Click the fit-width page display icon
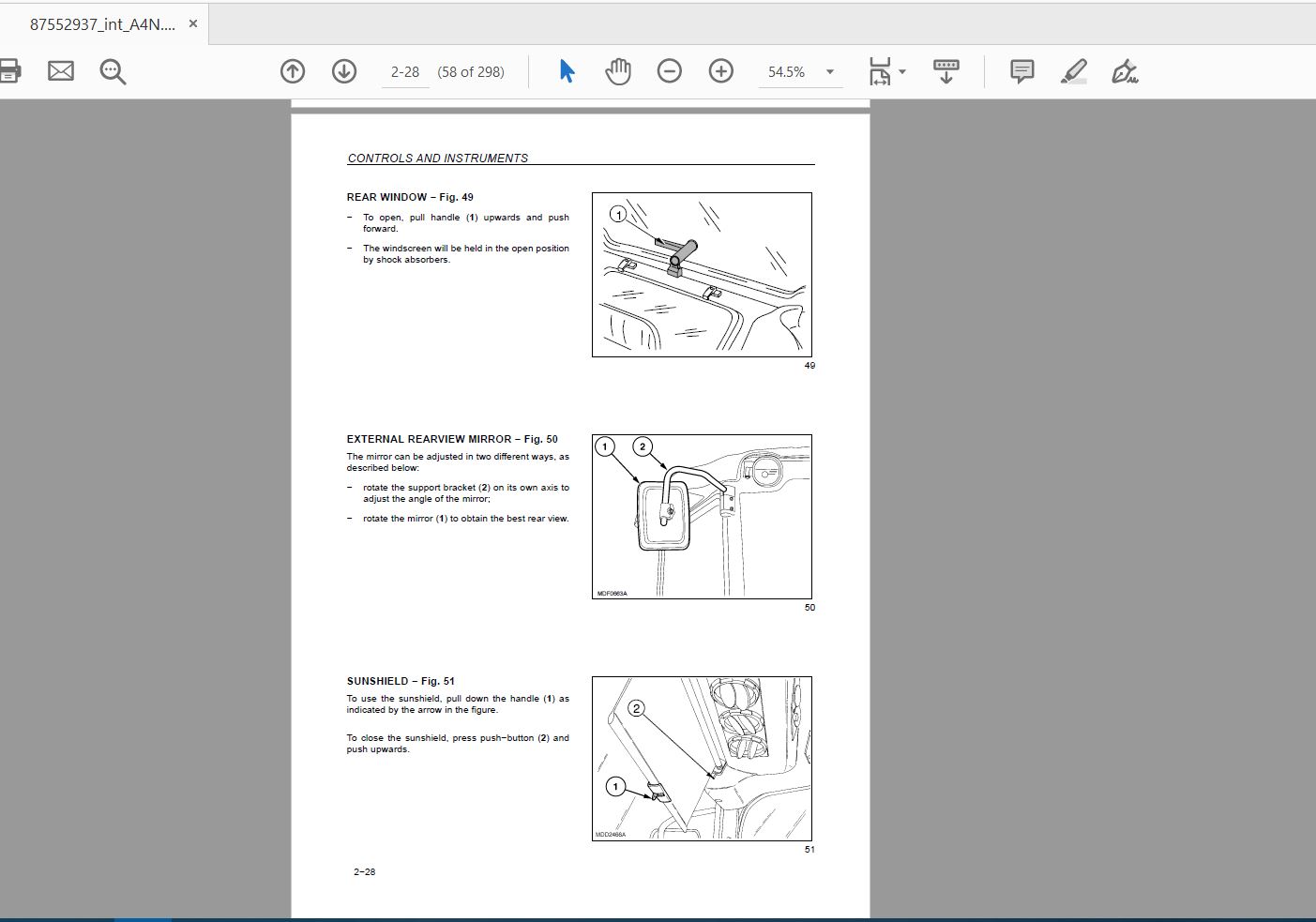 [880, 71]
